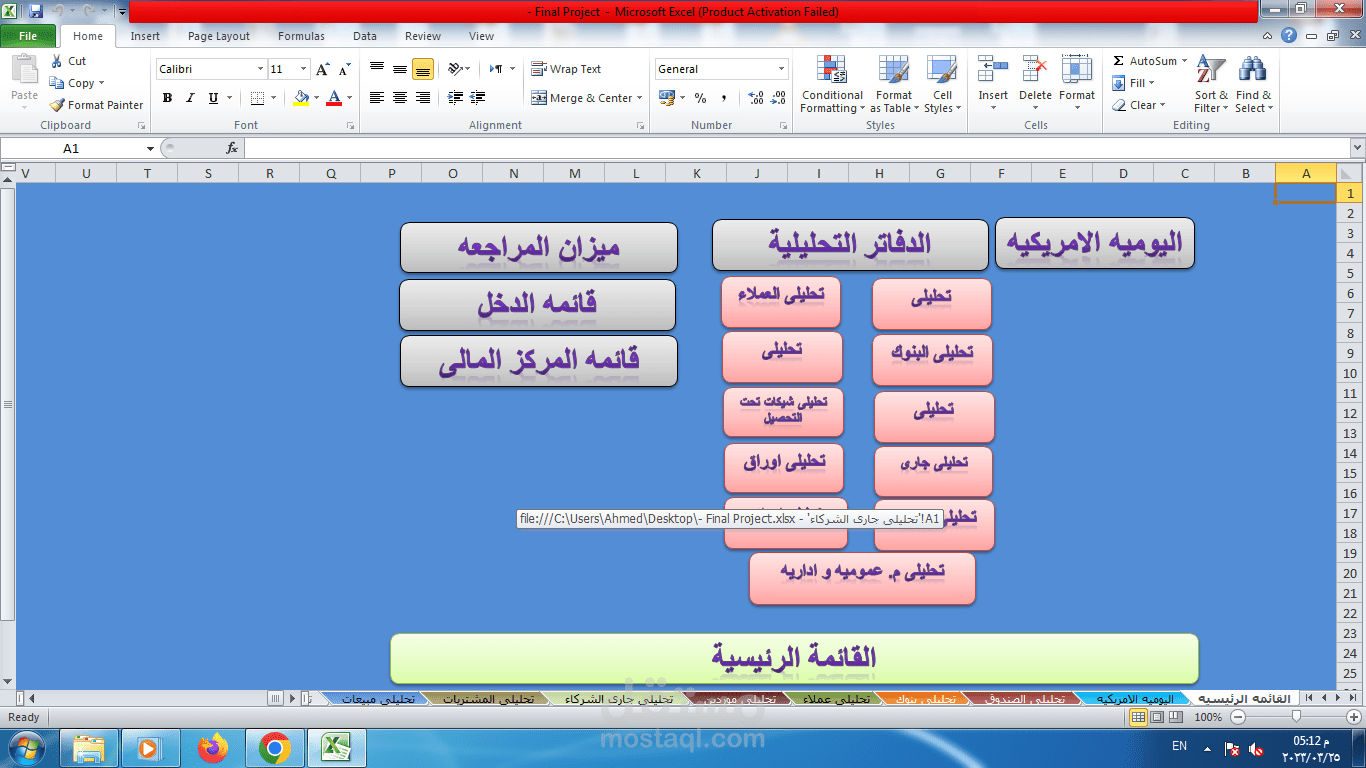The width and height of the screenshot is (1366, 768).
Task: Click the Delete cells icon
Action: click(1035, 69)
